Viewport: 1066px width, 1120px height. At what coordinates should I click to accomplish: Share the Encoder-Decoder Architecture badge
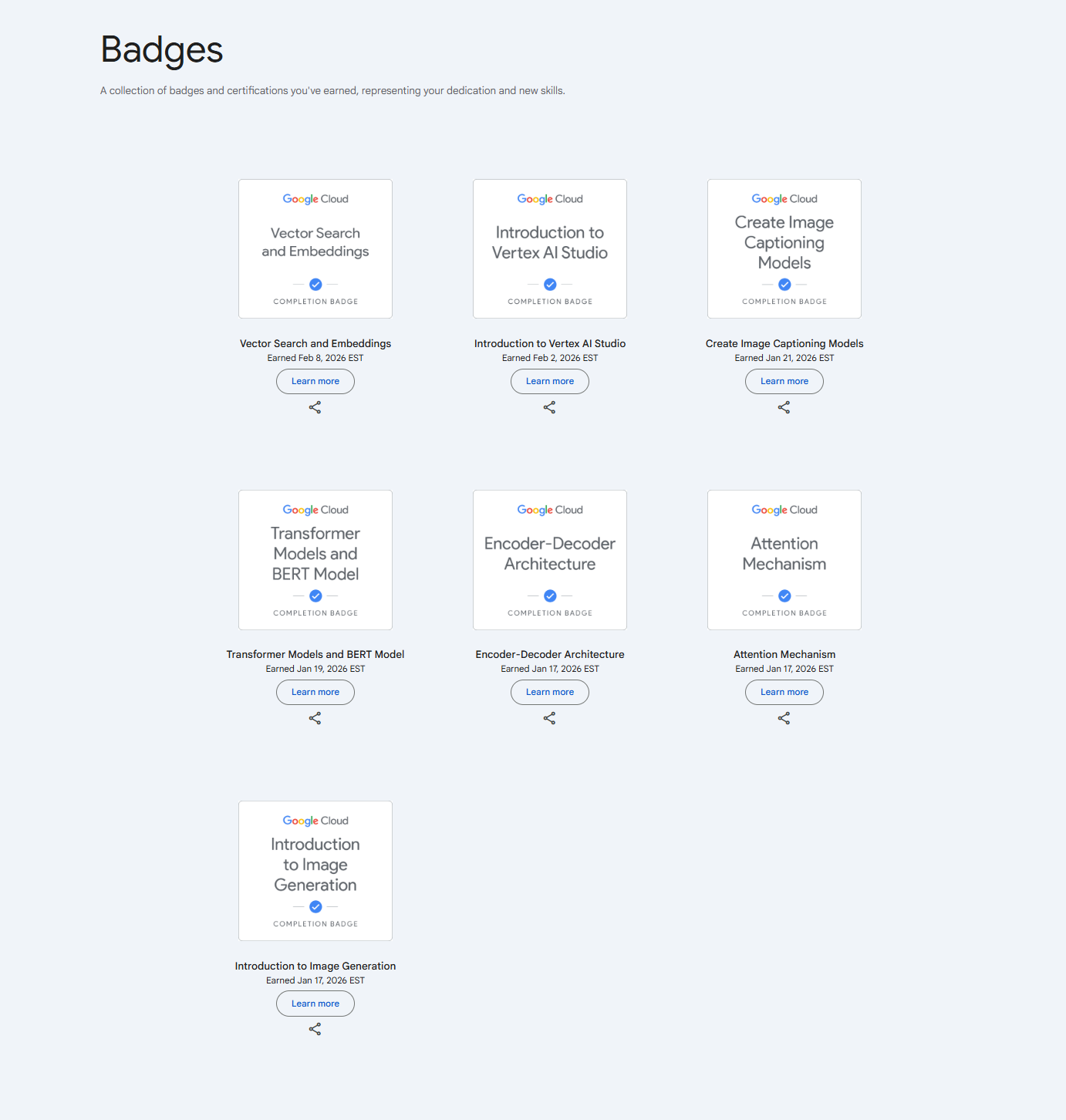[x=549, y=718]
